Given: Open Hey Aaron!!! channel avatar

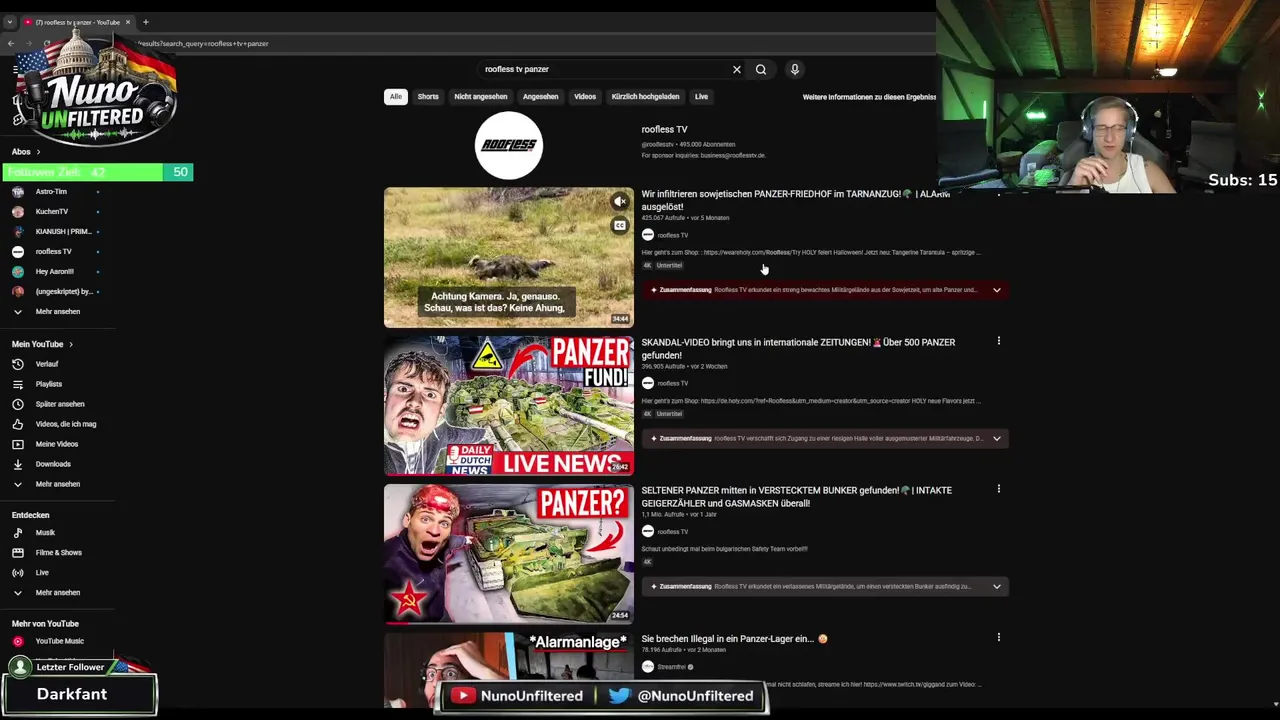Looking at the screenshot, I should coord(18,272).
